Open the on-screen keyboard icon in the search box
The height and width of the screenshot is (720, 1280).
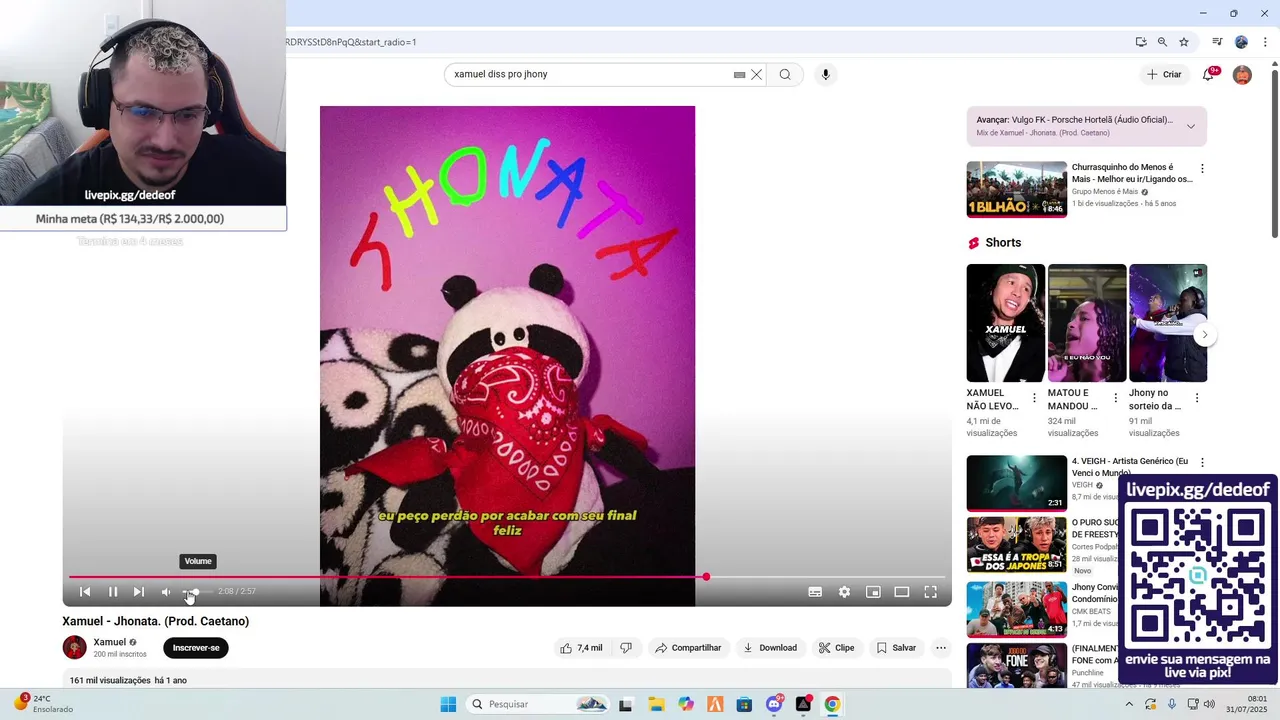[x=739, y=74]
